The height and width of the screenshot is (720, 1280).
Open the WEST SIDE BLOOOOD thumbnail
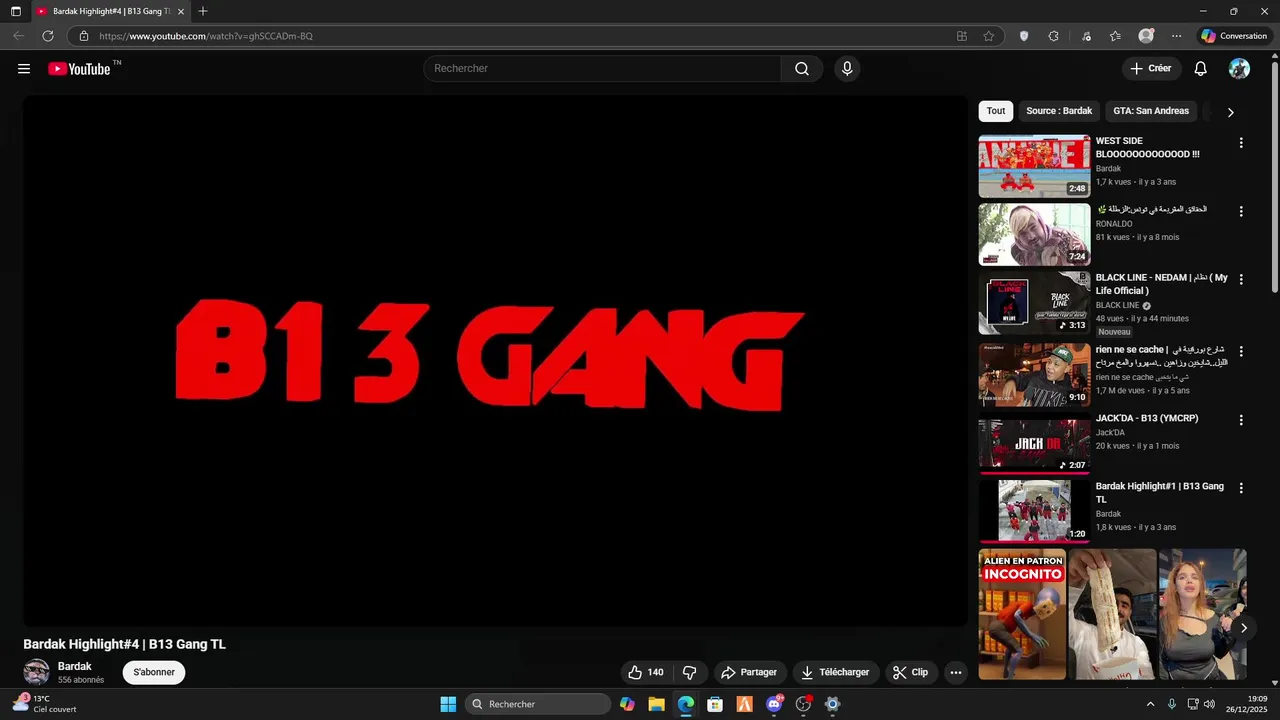1034,166
